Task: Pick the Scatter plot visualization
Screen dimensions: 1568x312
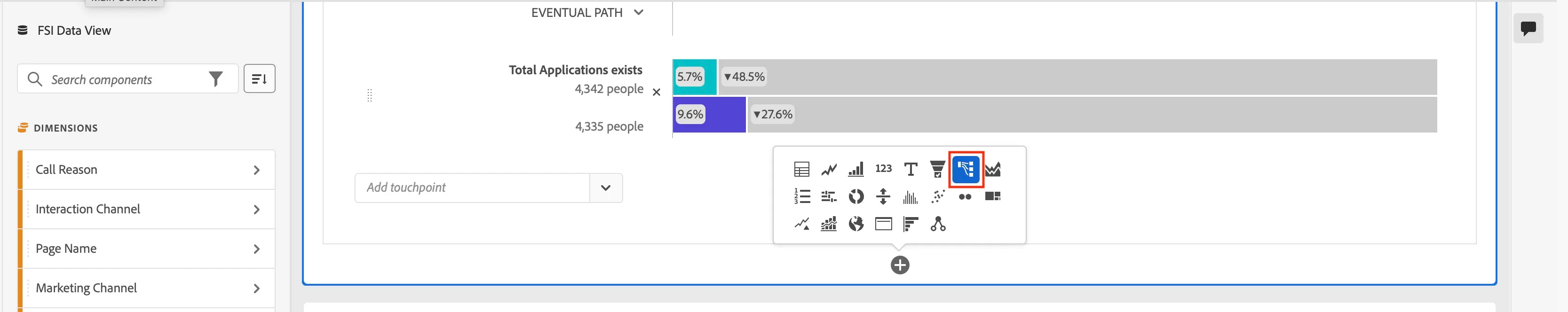Action: point(938,196)
